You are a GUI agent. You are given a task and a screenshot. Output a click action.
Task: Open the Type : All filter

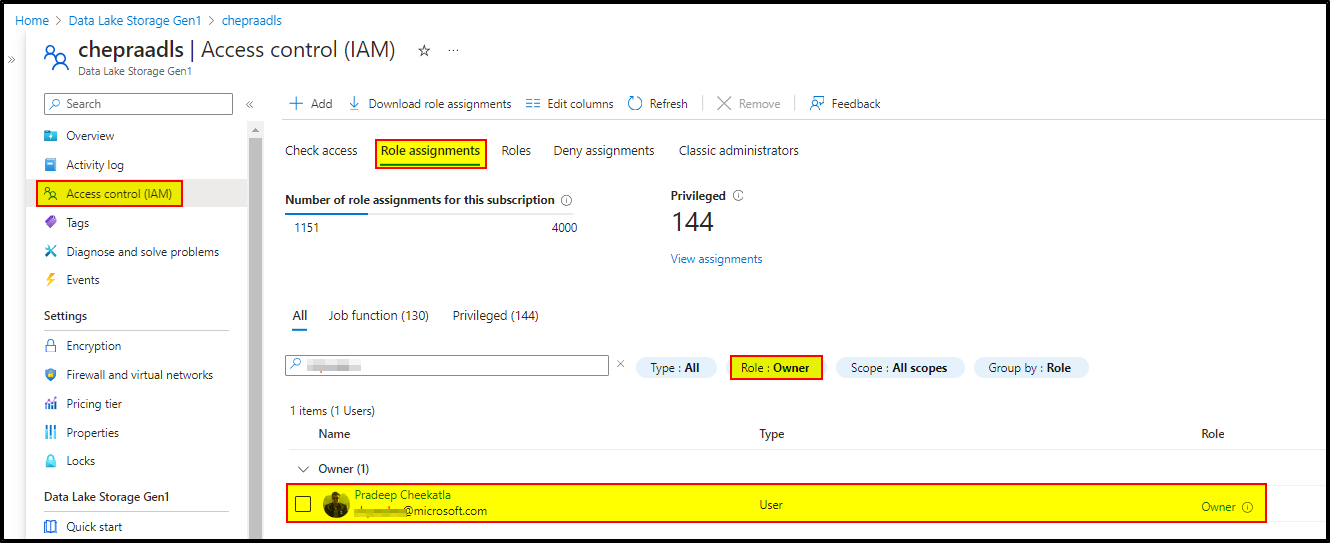coord(676,368)
